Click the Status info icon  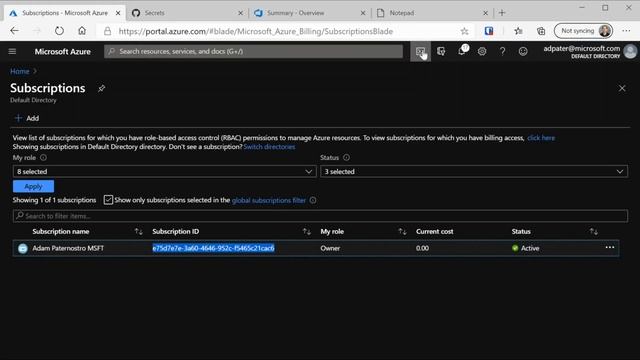[x=346, y=158]
